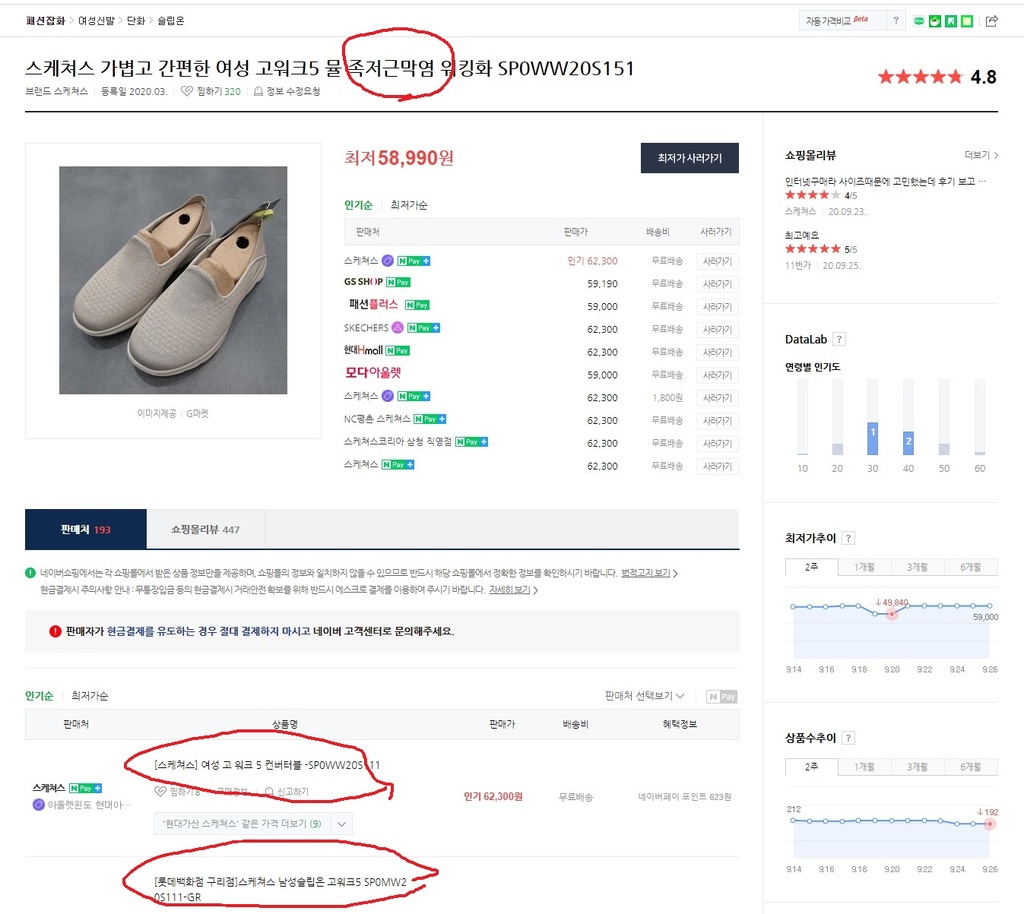Click the 신고하기 report icon

268,792
